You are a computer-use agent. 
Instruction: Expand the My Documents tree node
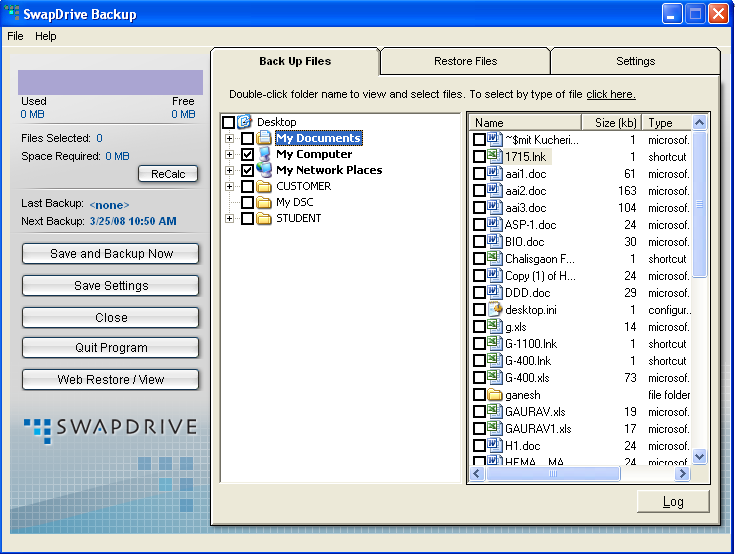click(x=229, y=138)
